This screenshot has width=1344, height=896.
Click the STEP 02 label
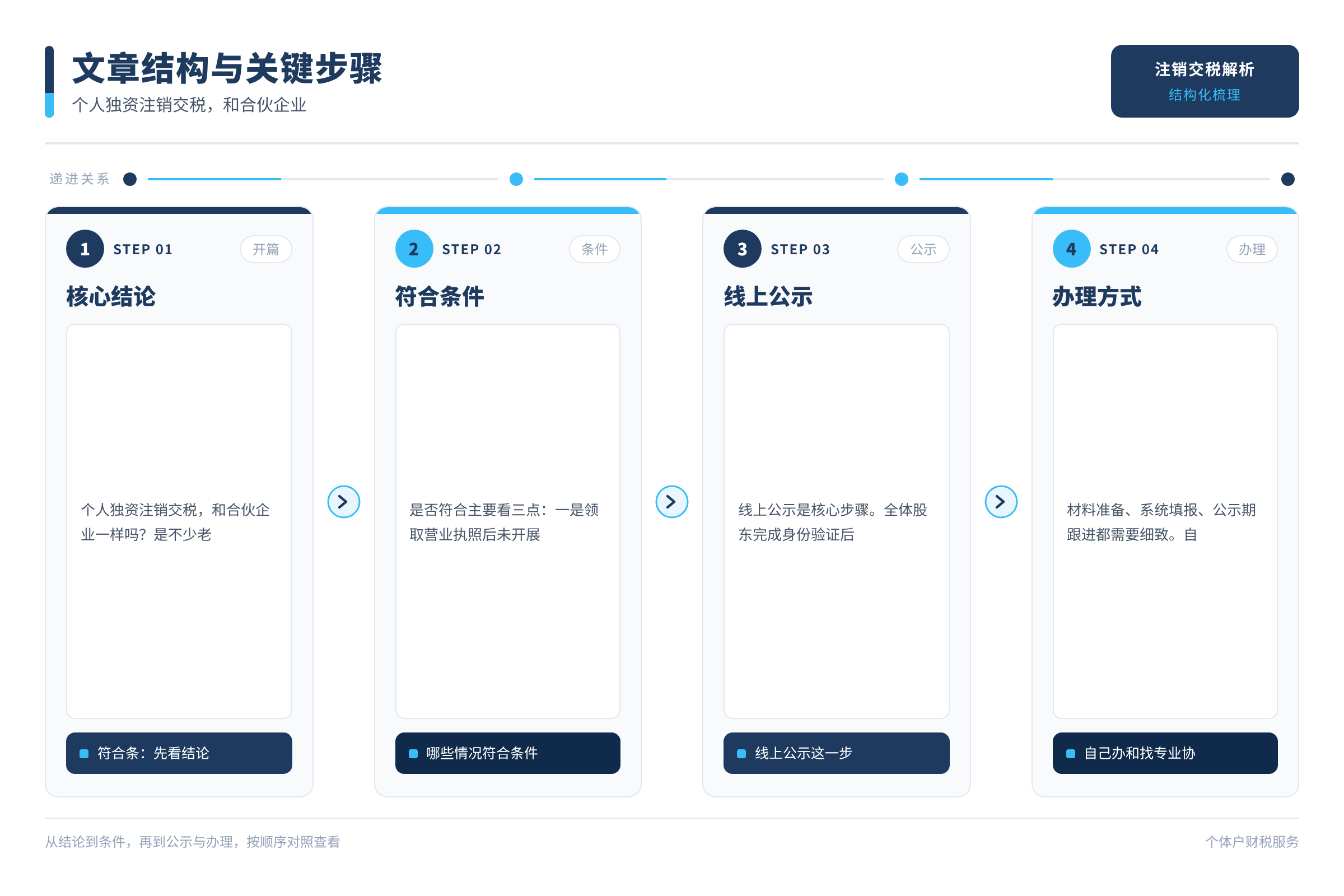[x=472, y=250]
